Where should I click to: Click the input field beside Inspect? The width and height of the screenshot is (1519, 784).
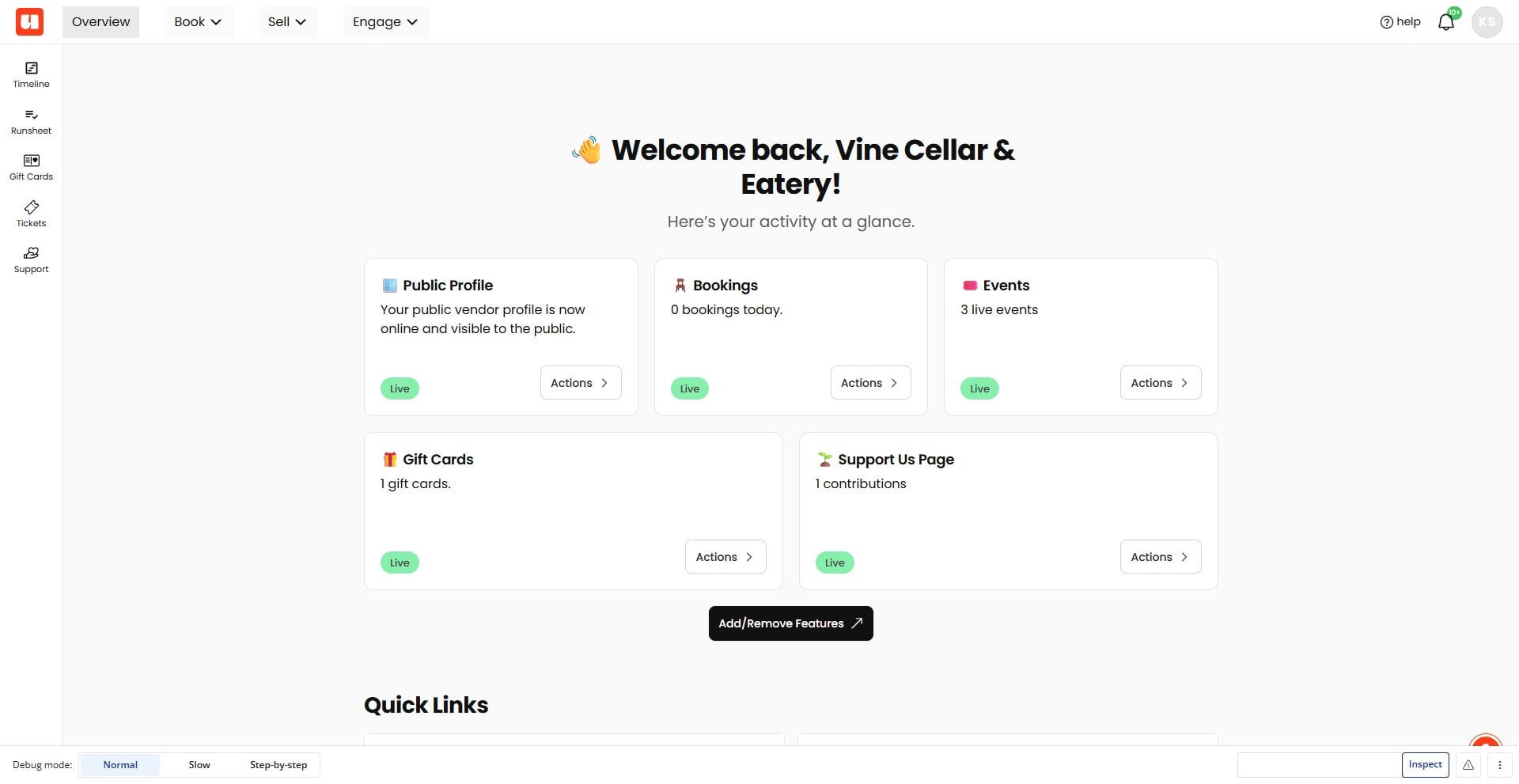coord(1319,765)
